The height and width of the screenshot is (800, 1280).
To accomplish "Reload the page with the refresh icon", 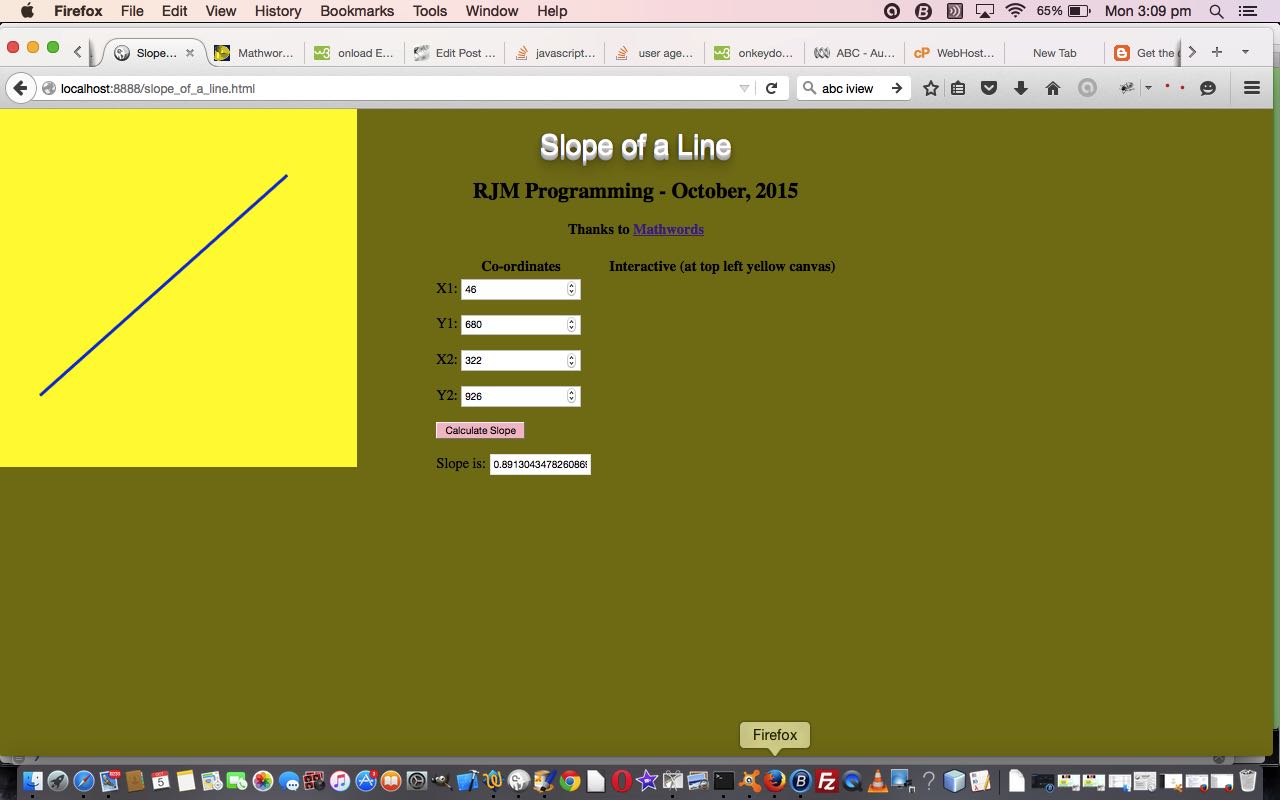I will [771, 88].
